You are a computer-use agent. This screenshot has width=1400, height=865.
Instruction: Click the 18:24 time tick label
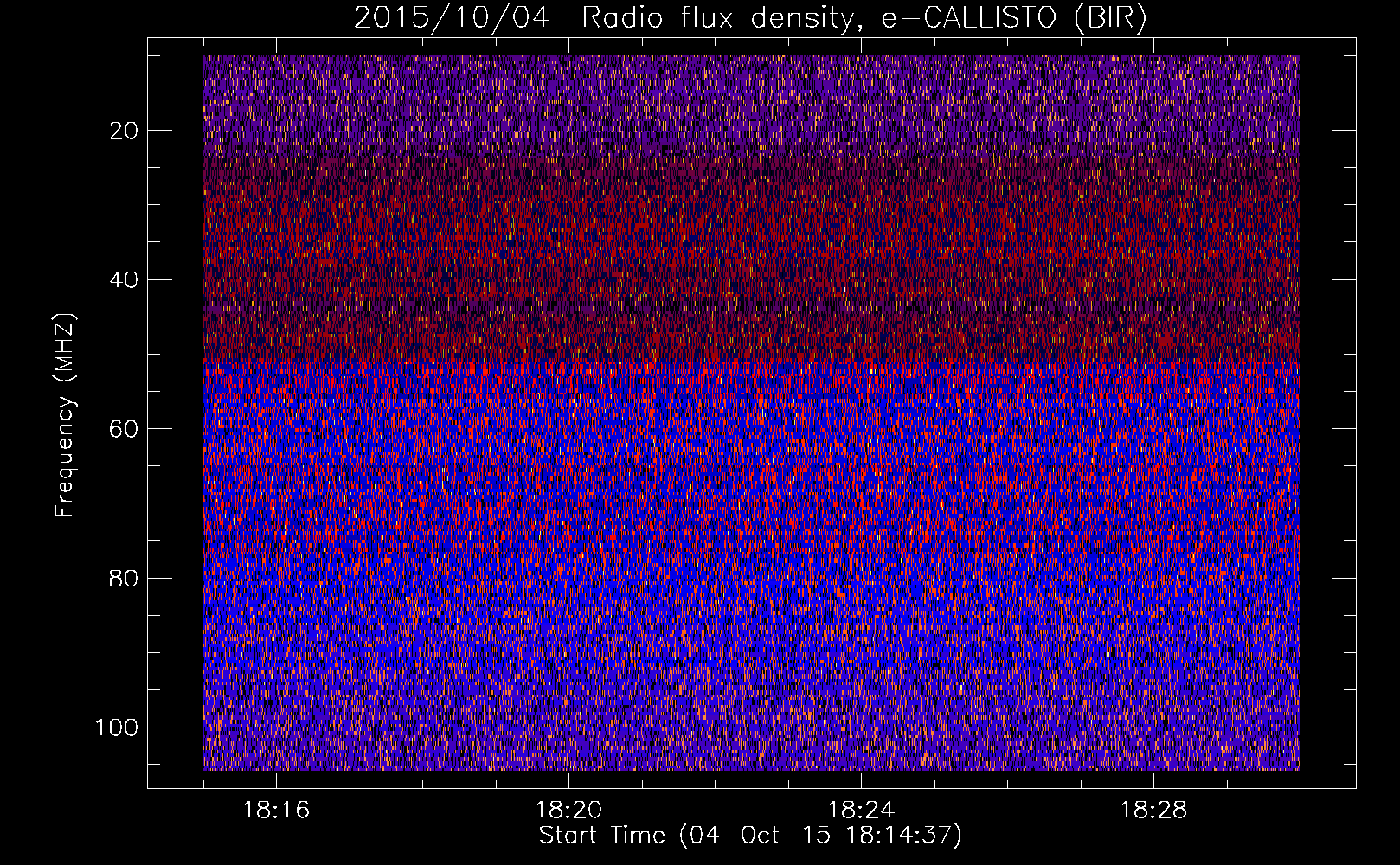[x=861, y=811]
